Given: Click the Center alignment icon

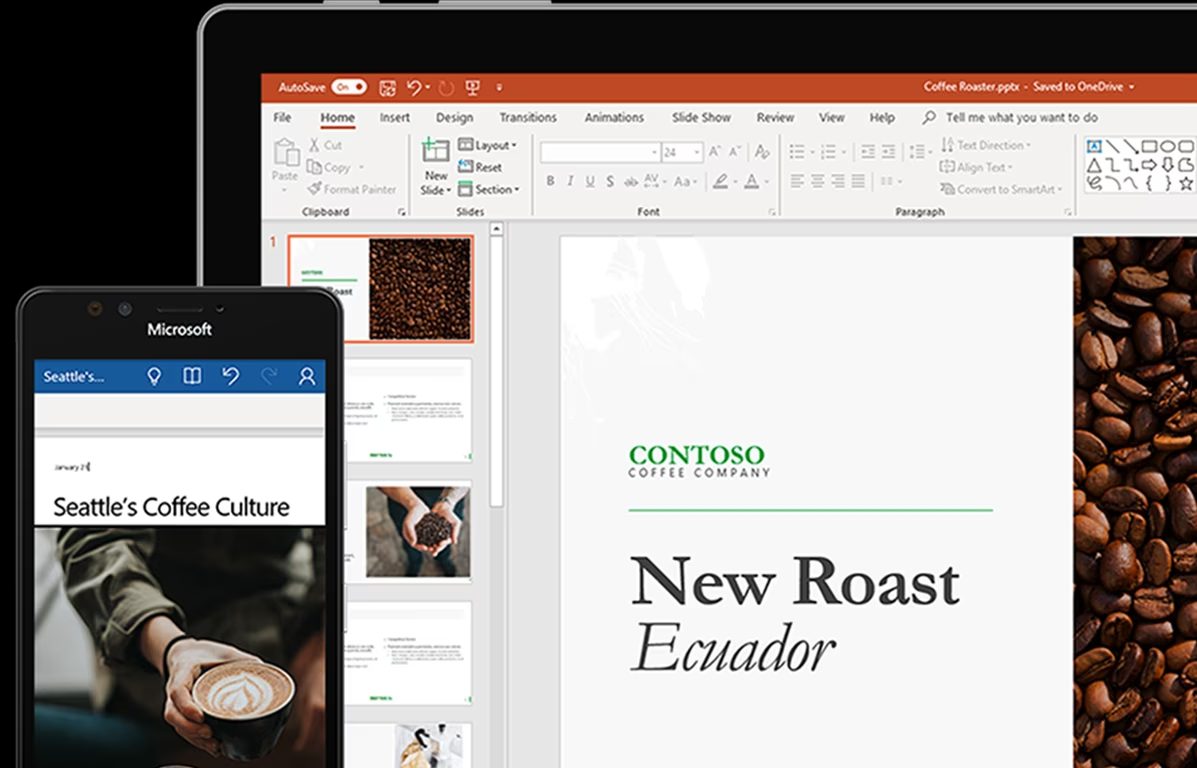Looking at the screenshot, I should click(818, 181).
